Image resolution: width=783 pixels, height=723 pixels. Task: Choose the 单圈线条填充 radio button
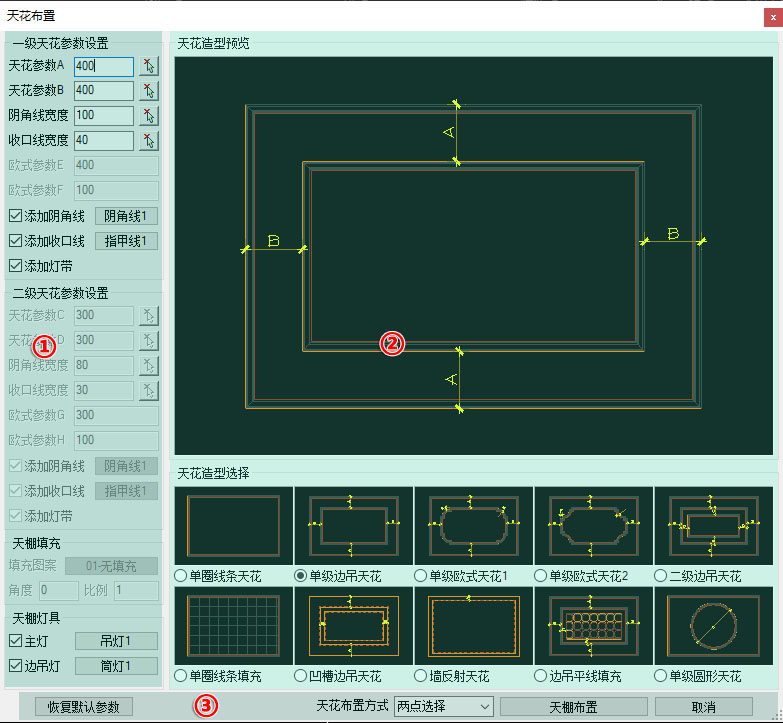point(180,676)
